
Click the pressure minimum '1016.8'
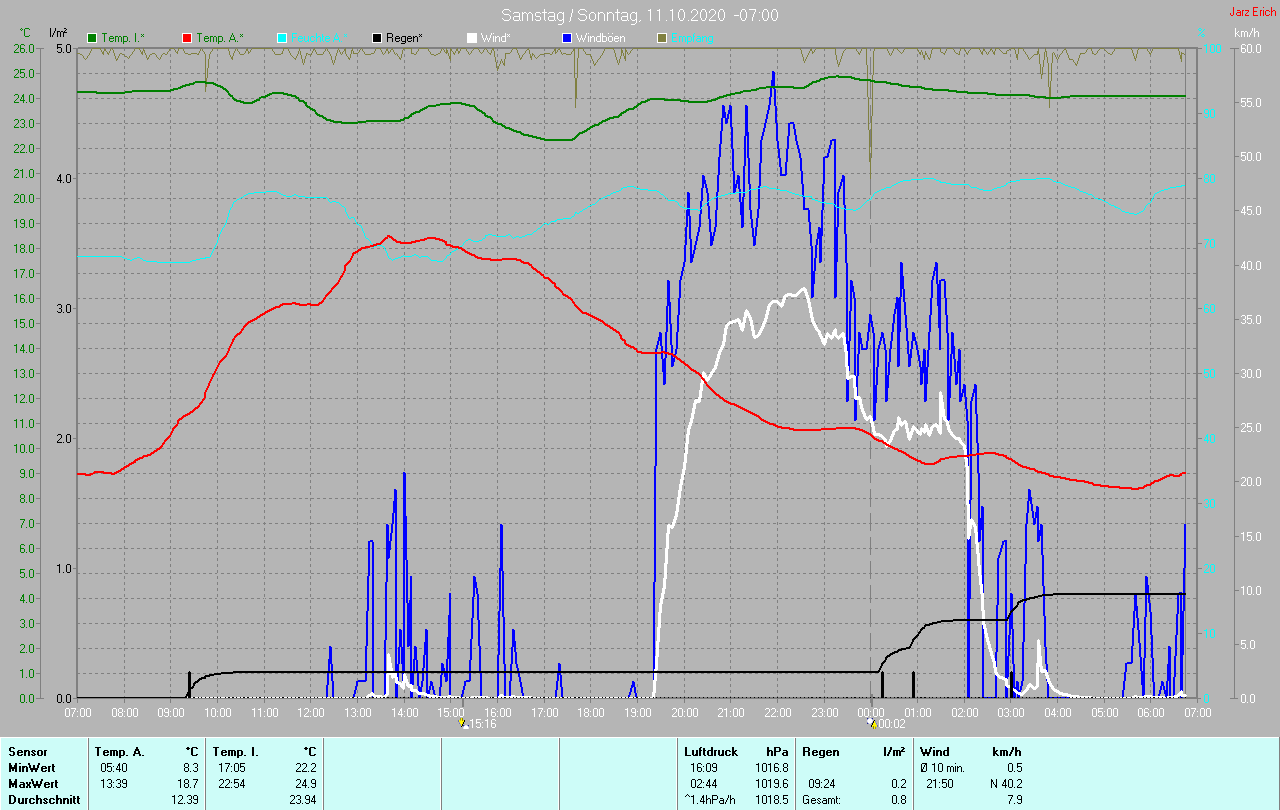(772, 768)
